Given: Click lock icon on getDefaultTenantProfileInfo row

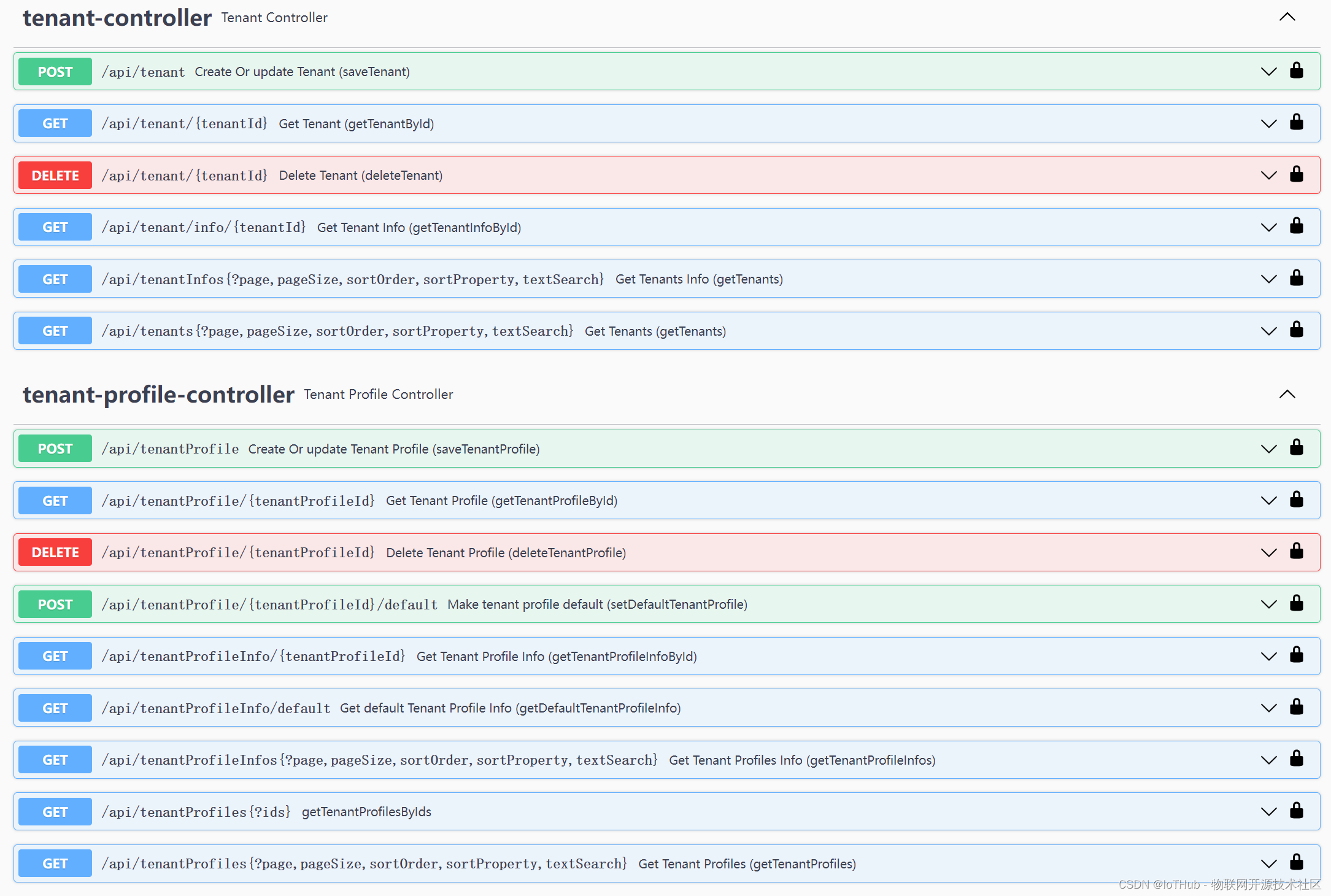Looking at the screenshot, I should coord(1296,707).
